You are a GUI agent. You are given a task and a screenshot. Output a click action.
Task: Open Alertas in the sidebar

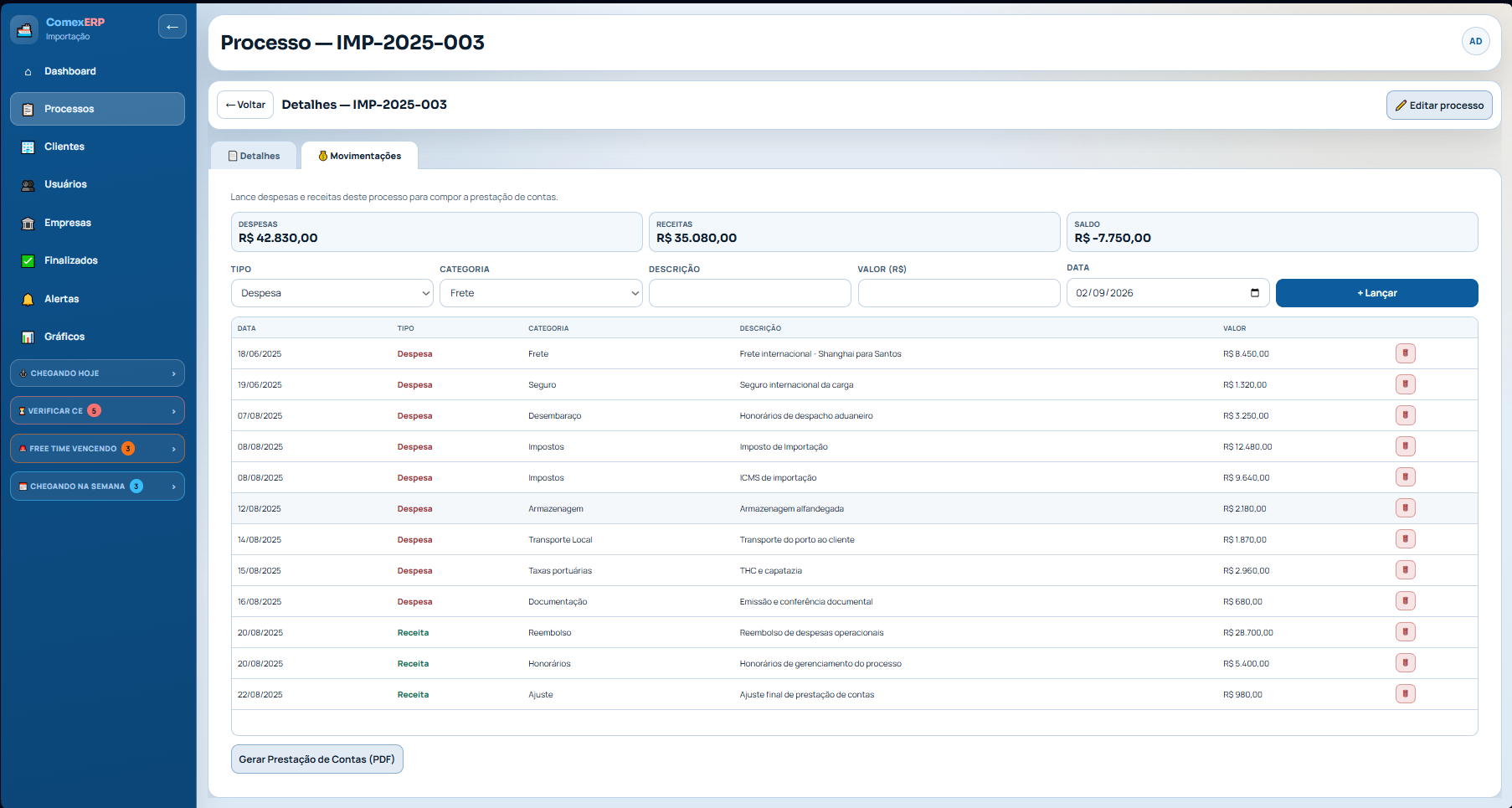(97, 299)
